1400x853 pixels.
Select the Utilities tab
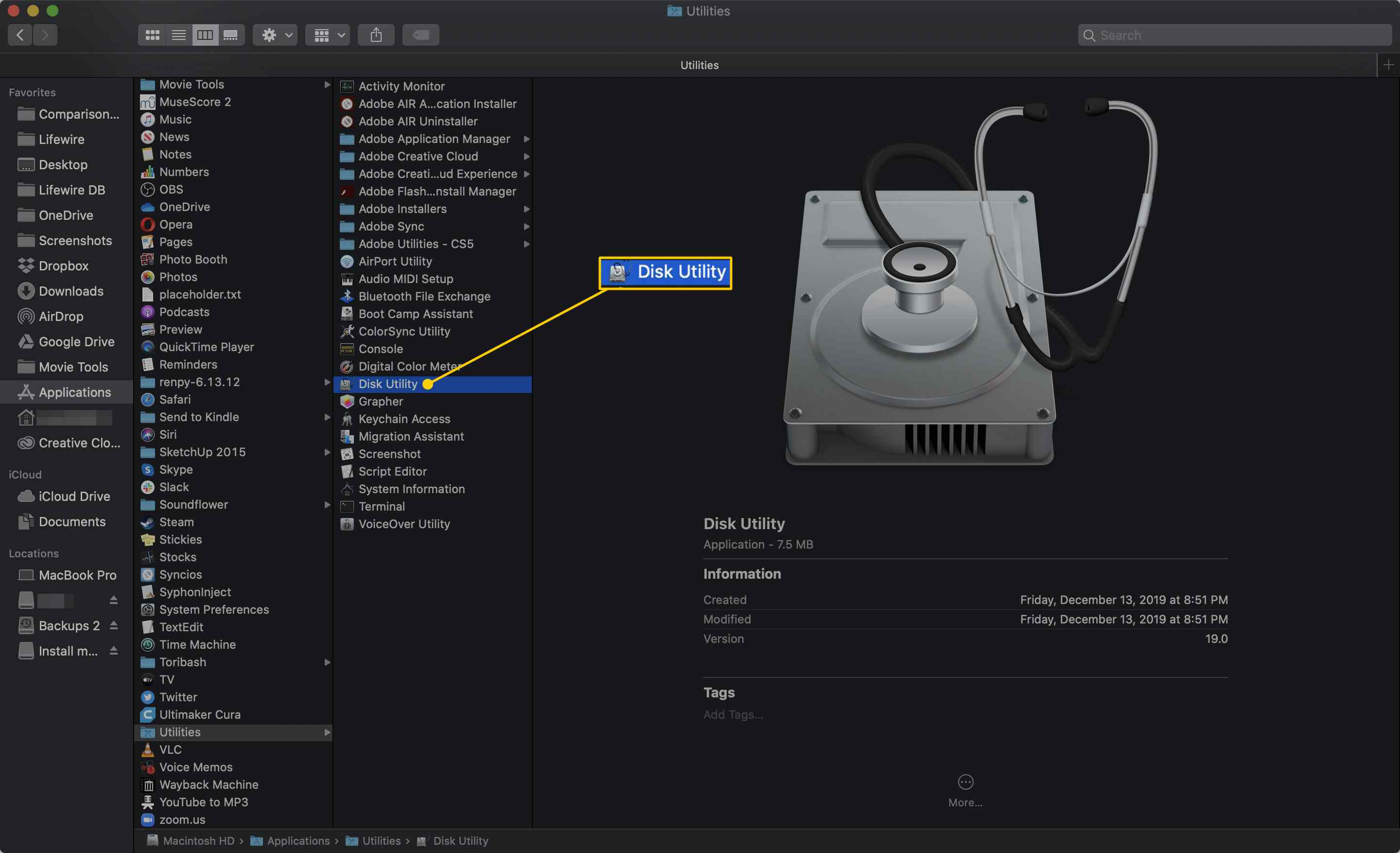click(x=700, y=65)
